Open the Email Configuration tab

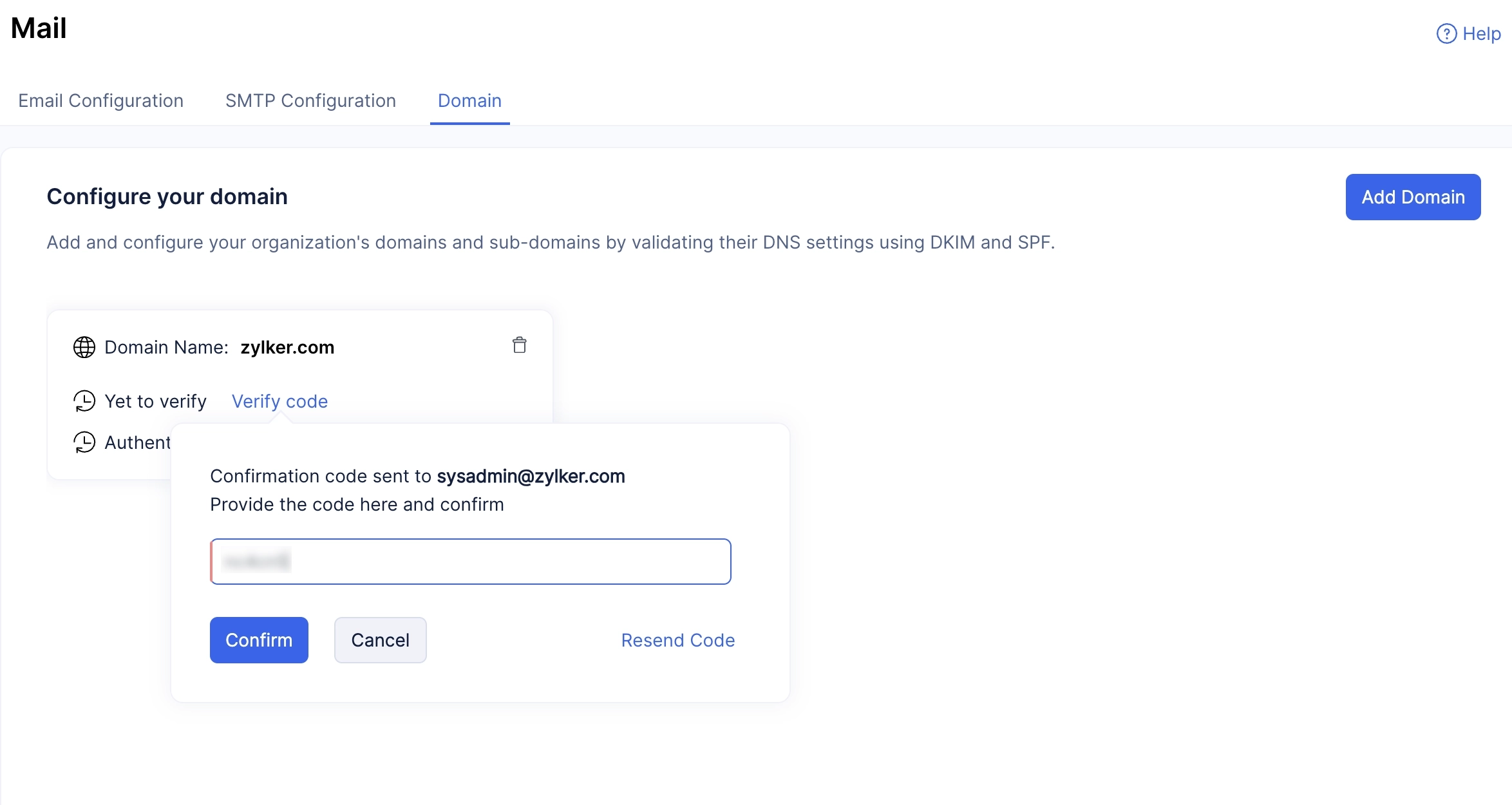tap(100, 100)
